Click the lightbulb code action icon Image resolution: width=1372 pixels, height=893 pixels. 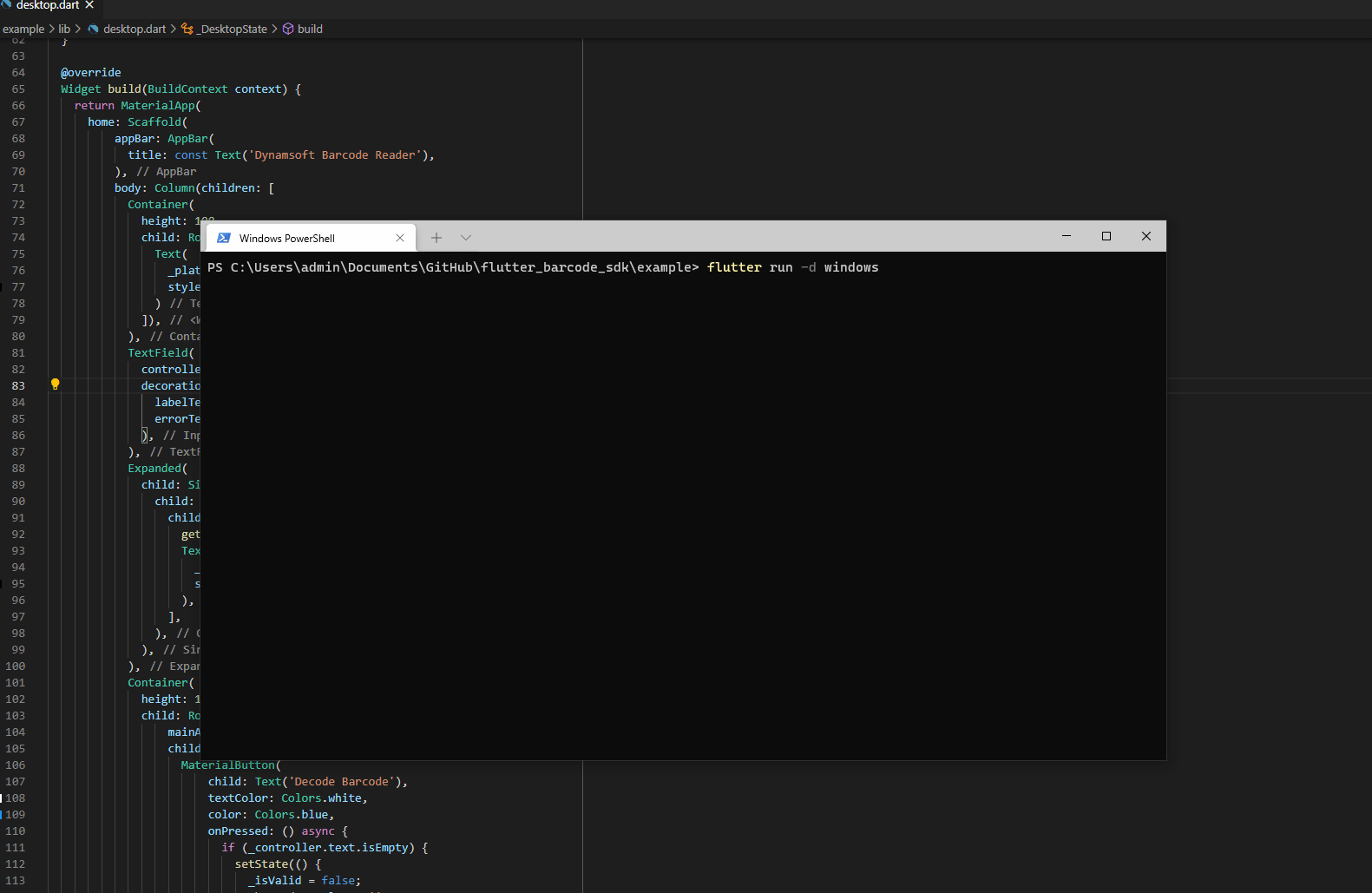tap(55, 384)
